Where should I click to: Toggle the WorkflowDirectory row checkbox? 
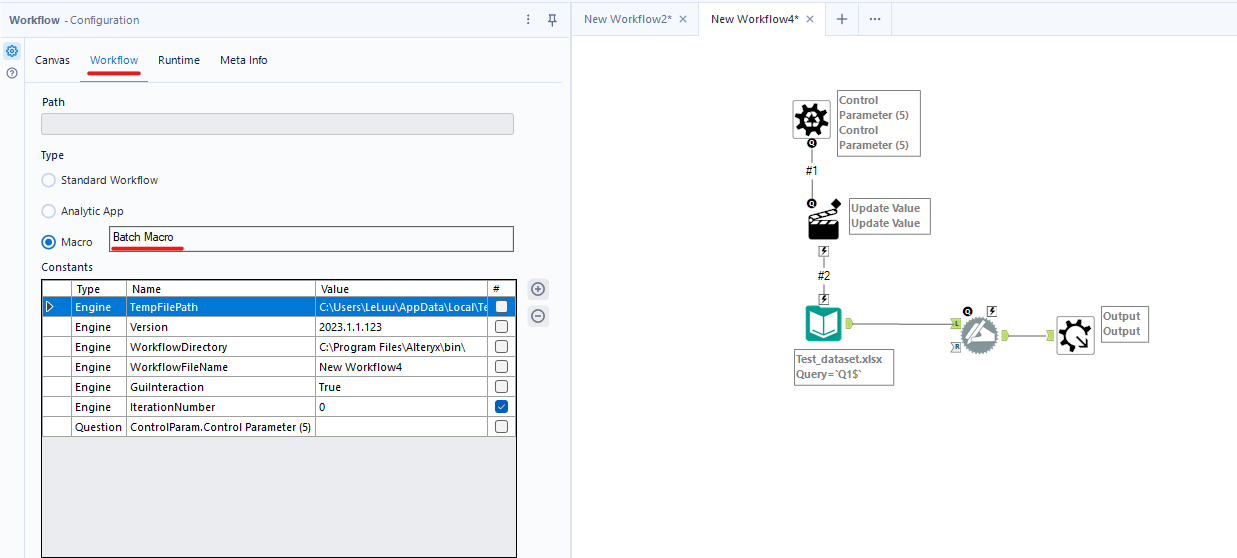click(x=501, y=347)
